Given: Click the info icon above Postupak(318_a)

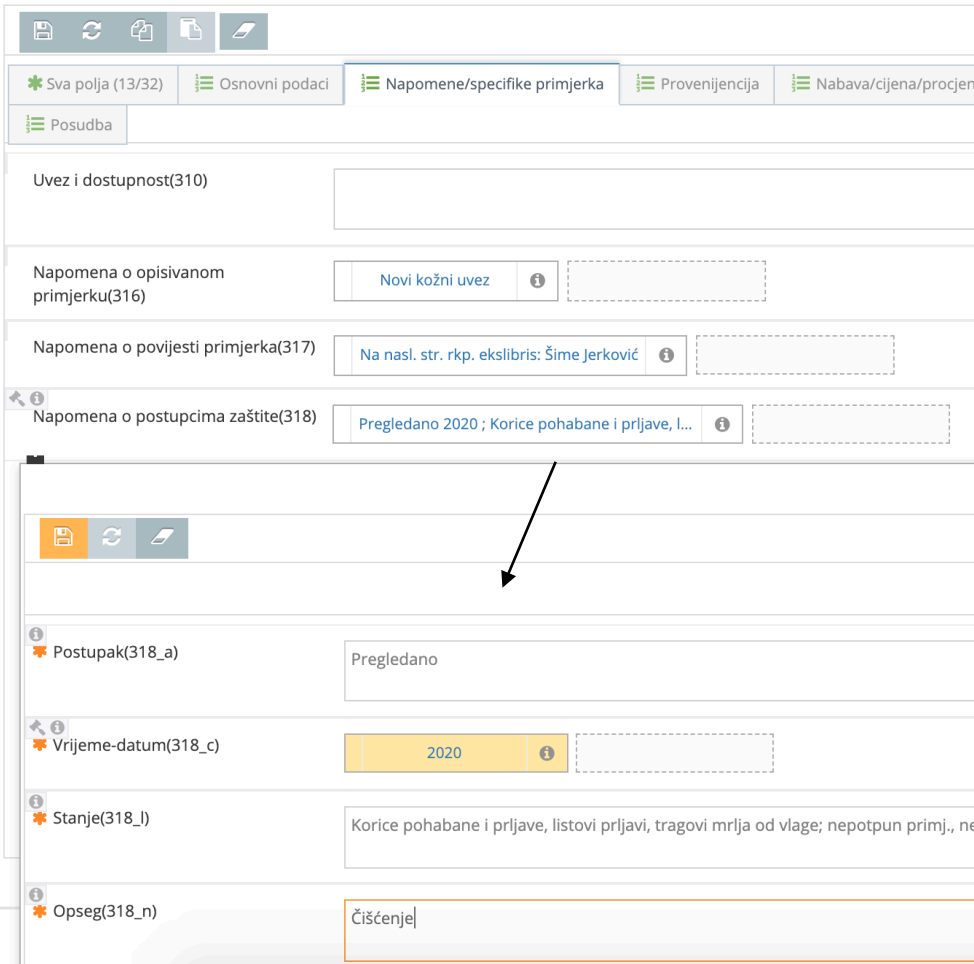Looking at the screenshot, I should click(36, 634).
